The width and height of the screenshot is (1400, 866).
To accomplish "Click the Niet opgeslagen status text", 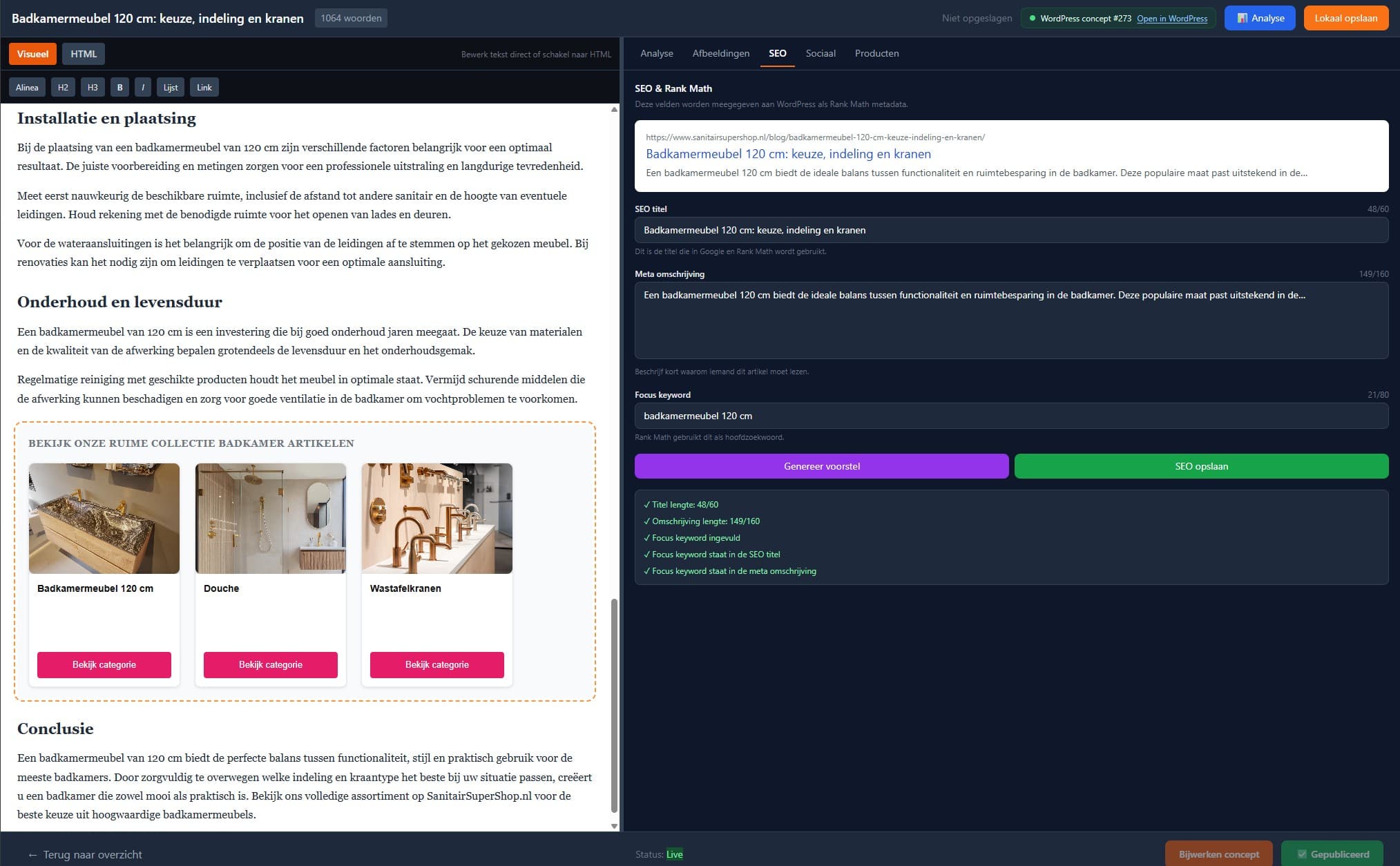I will click(977, 19).
